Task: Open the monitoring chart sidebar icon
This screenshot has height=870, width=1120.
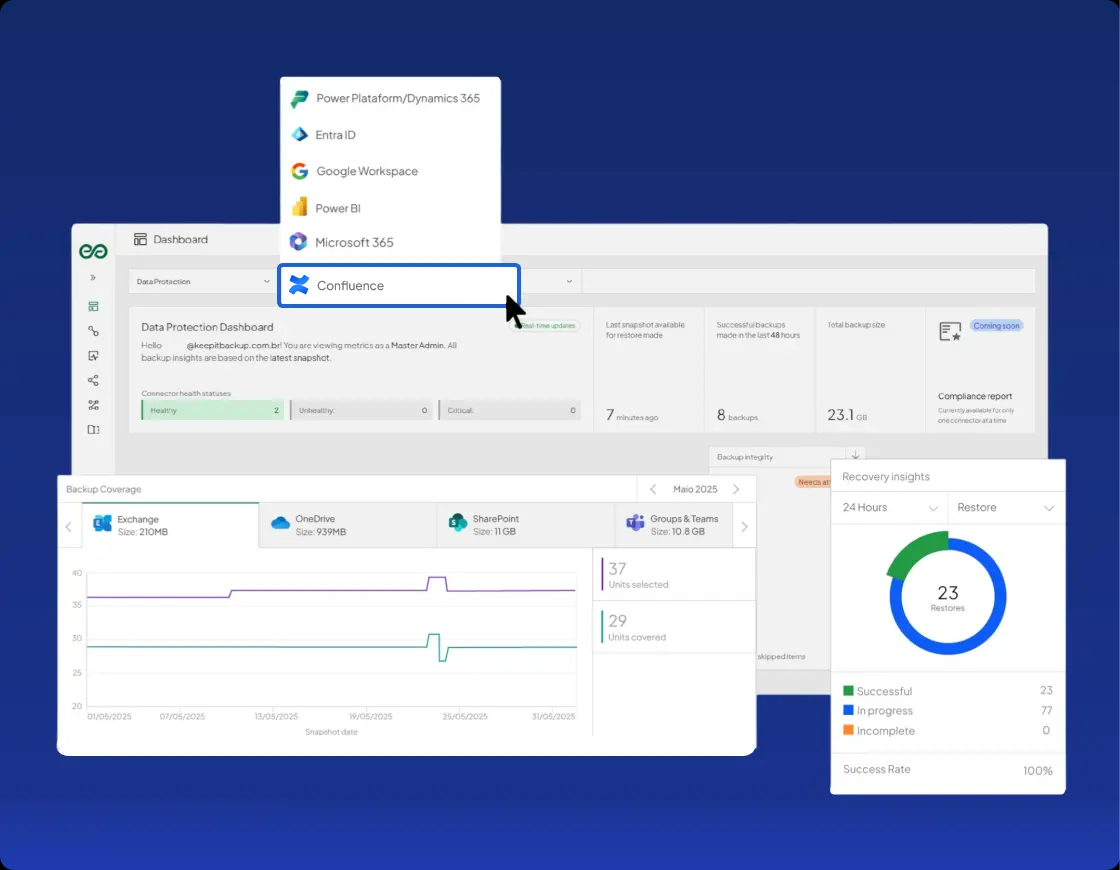Action: [93, 356]
